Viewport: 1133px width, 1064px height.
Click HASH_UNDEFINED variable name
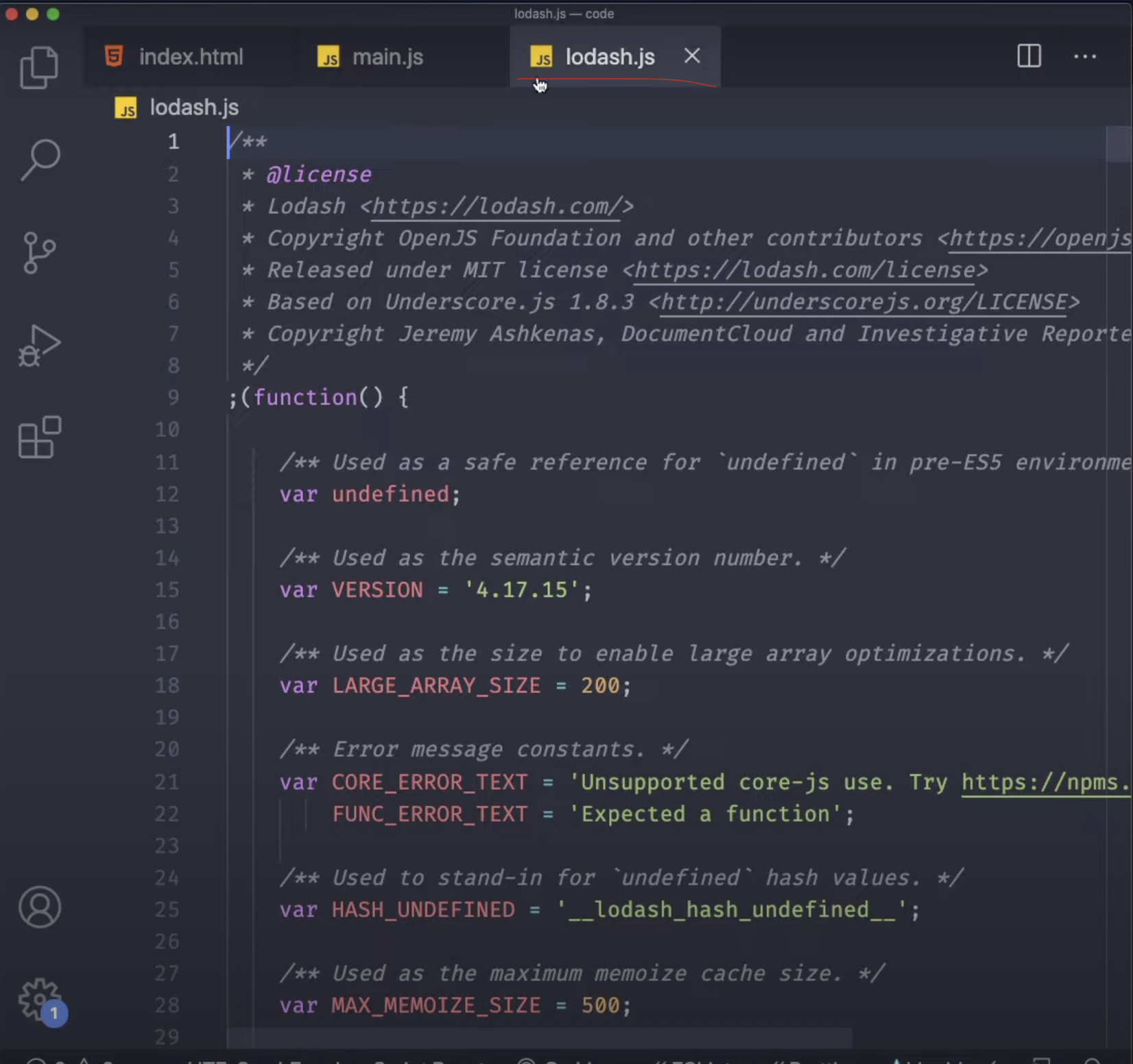pos(423,910)
